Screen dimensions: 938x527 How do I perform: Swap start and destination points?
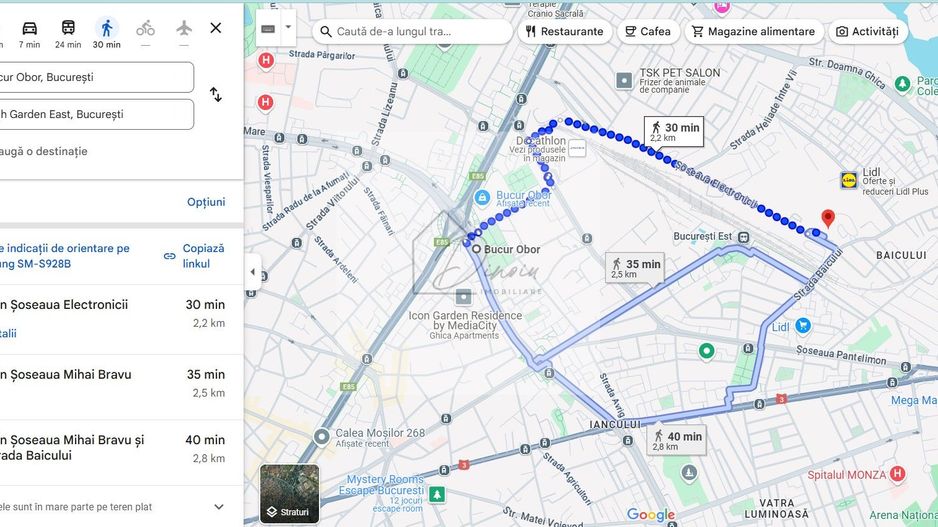tap(215, 95)
